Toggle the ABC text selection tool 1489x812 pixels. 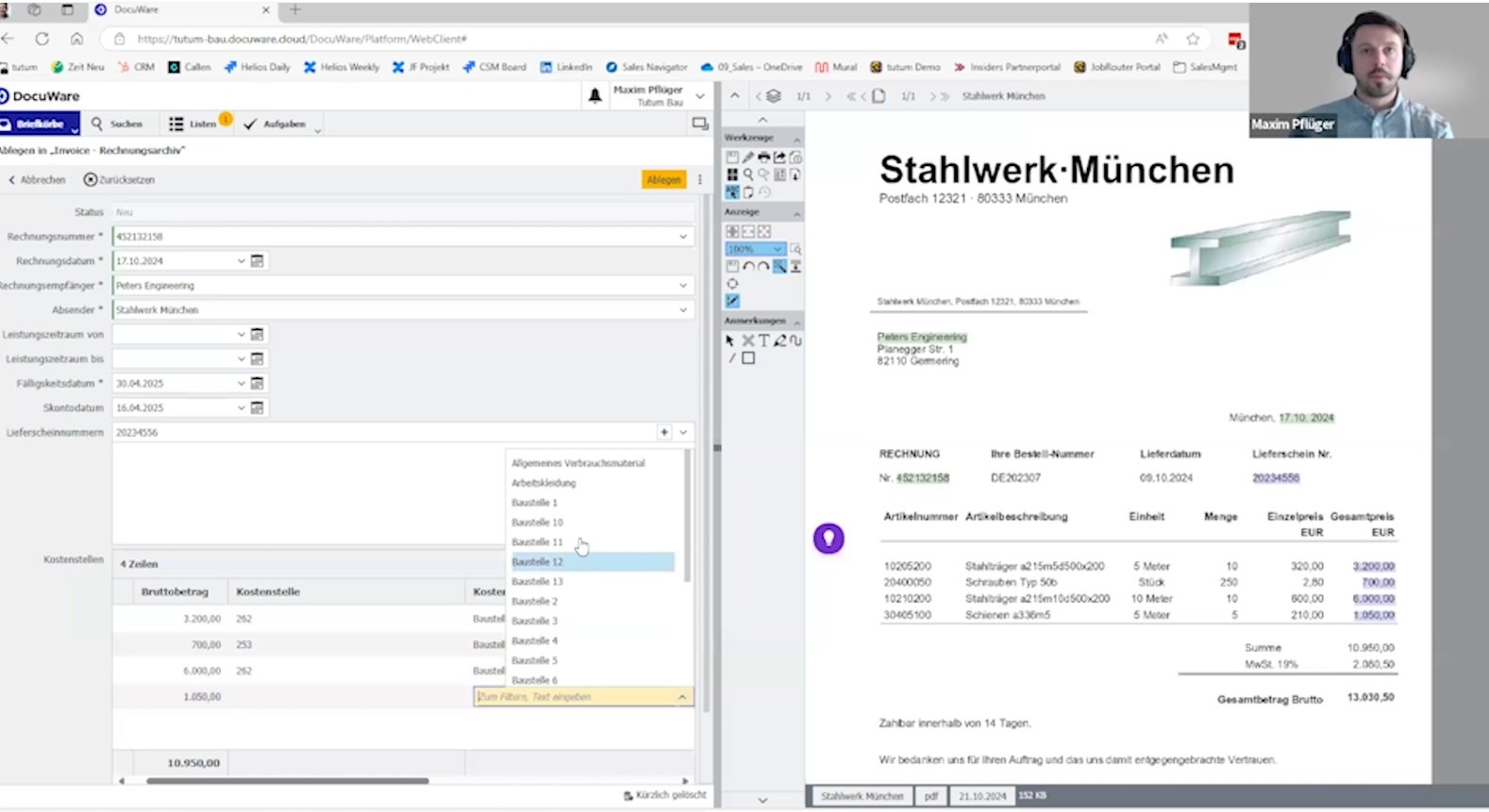point(732,192)
